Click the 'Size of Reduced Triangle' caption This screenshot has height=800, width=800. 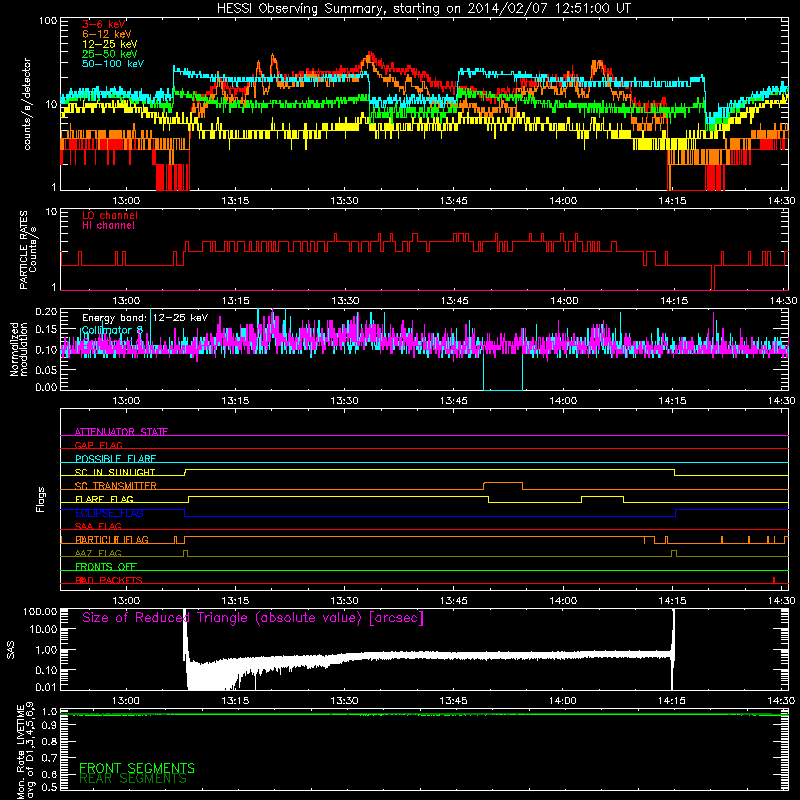[x=253, y=618]
